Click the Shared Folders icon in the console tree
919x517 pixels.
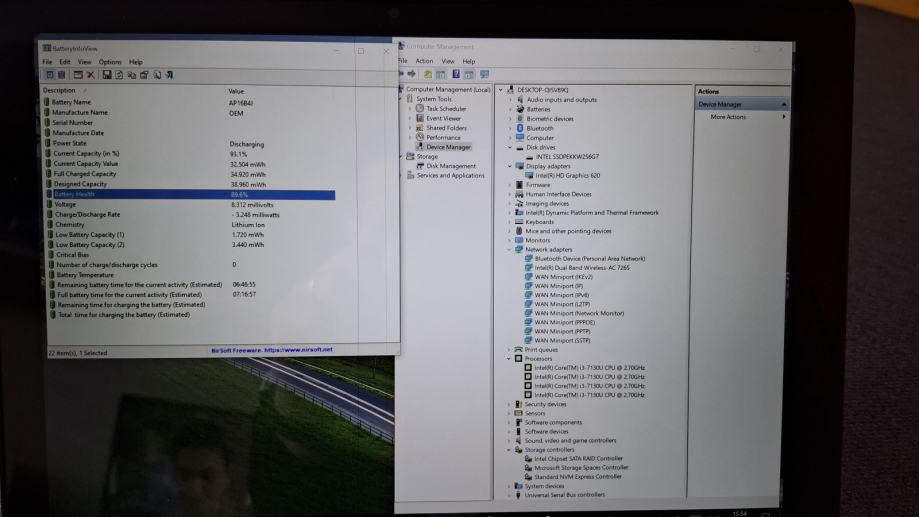[420, 128]
